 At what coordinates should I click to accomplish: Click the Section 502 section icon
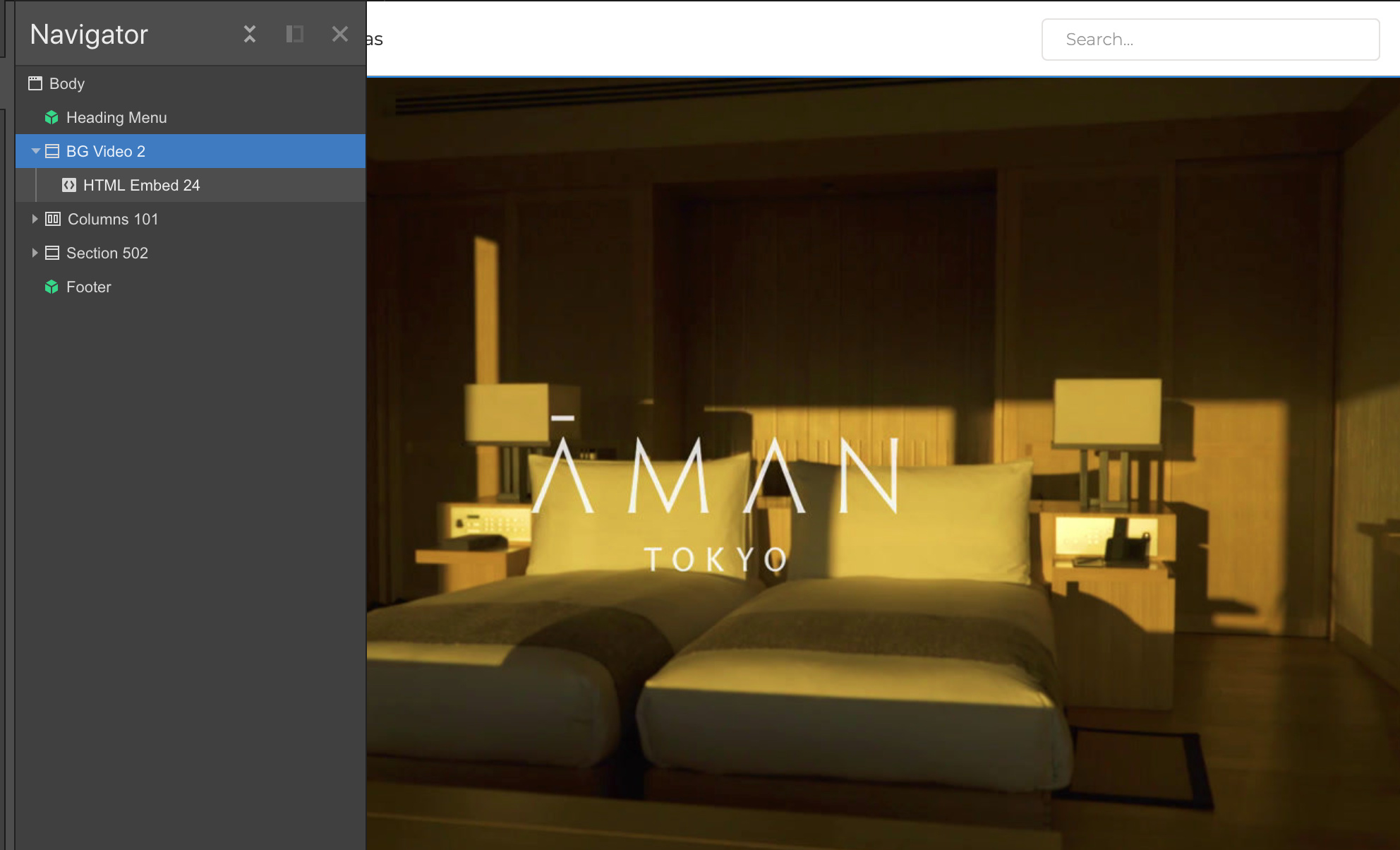coord(52,253)
